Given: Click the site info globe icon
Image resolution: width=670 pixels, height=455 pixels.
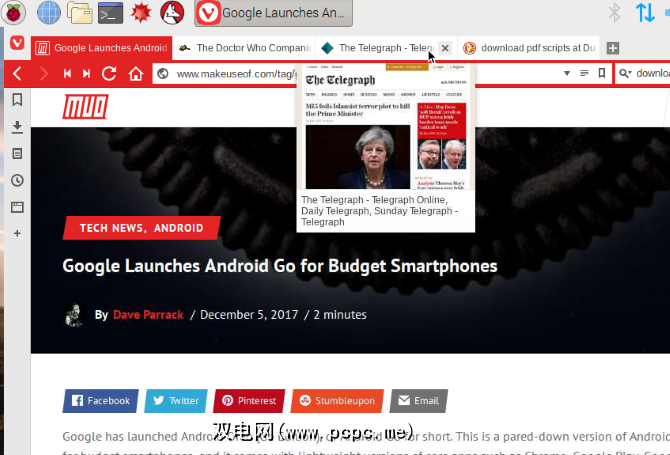Looking at the screenshot, I should click(x=163, y=73).
